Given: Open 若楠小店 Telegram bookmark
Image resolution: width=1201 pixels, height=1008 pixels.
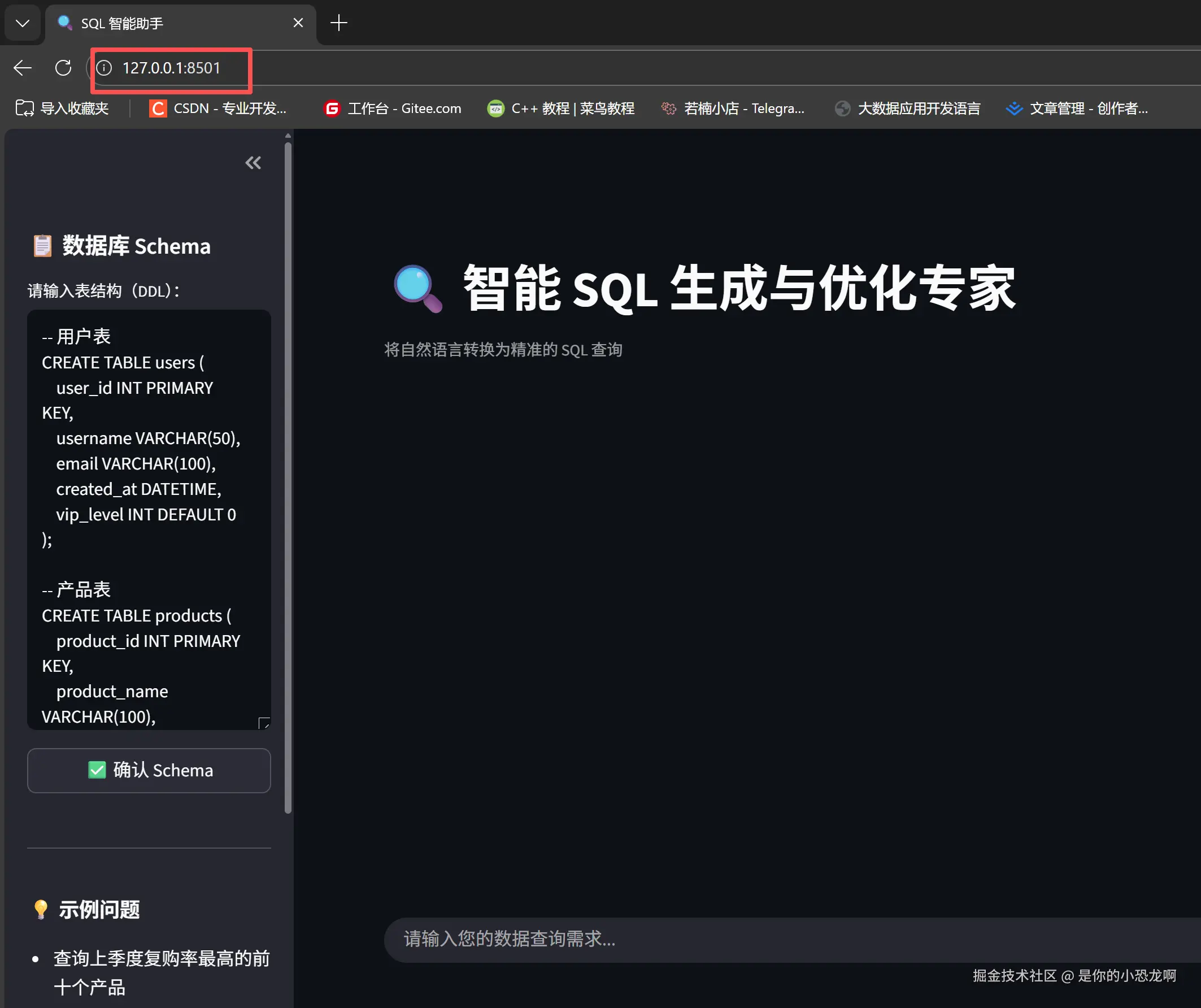Looking at the screenshot, I should coord(733,108).
